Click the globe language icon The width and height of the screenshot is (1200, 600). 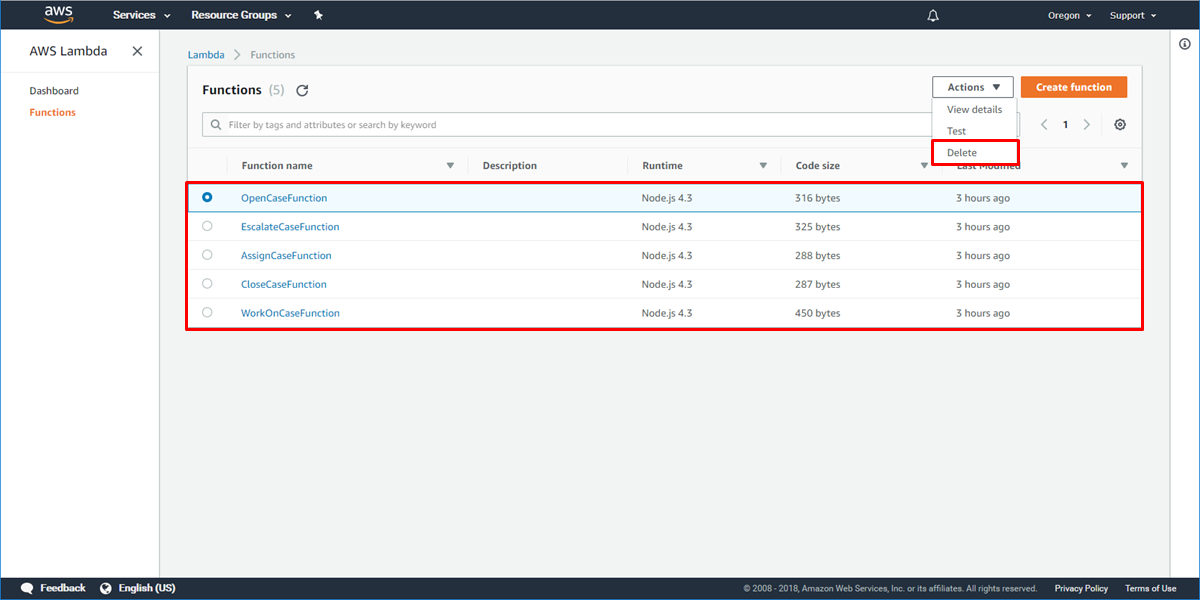[106, 588]
